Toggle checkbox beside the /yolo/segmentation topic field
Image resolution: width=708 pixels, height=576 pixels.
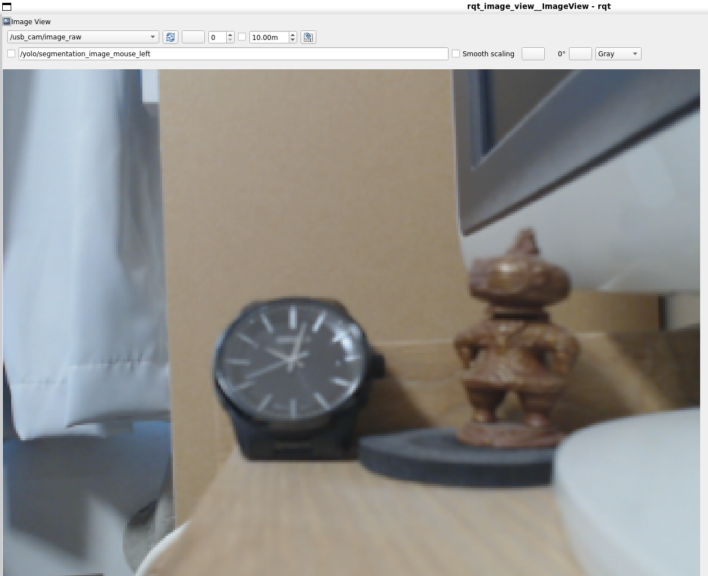click(11, 54)
